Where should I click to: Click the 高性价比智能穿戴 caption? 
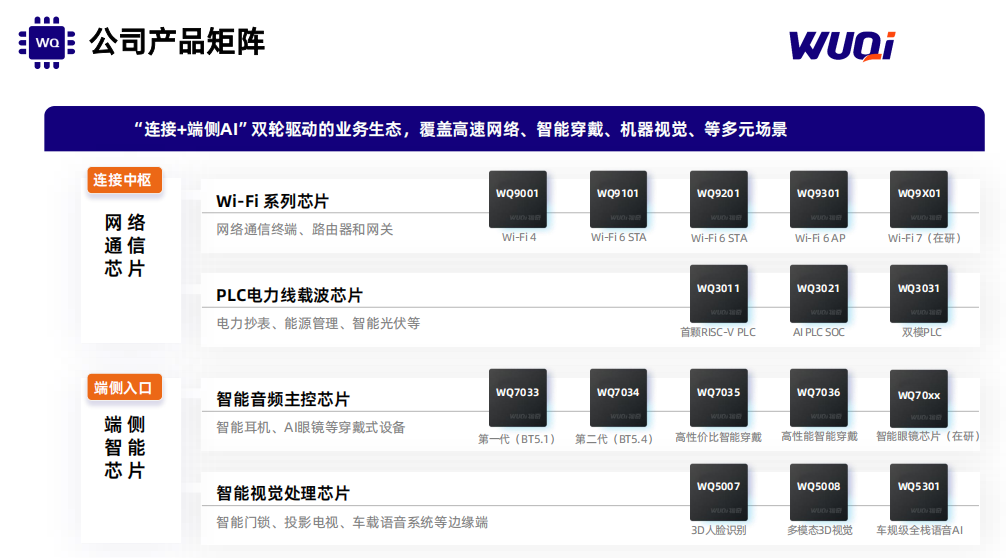pos(719,437)
